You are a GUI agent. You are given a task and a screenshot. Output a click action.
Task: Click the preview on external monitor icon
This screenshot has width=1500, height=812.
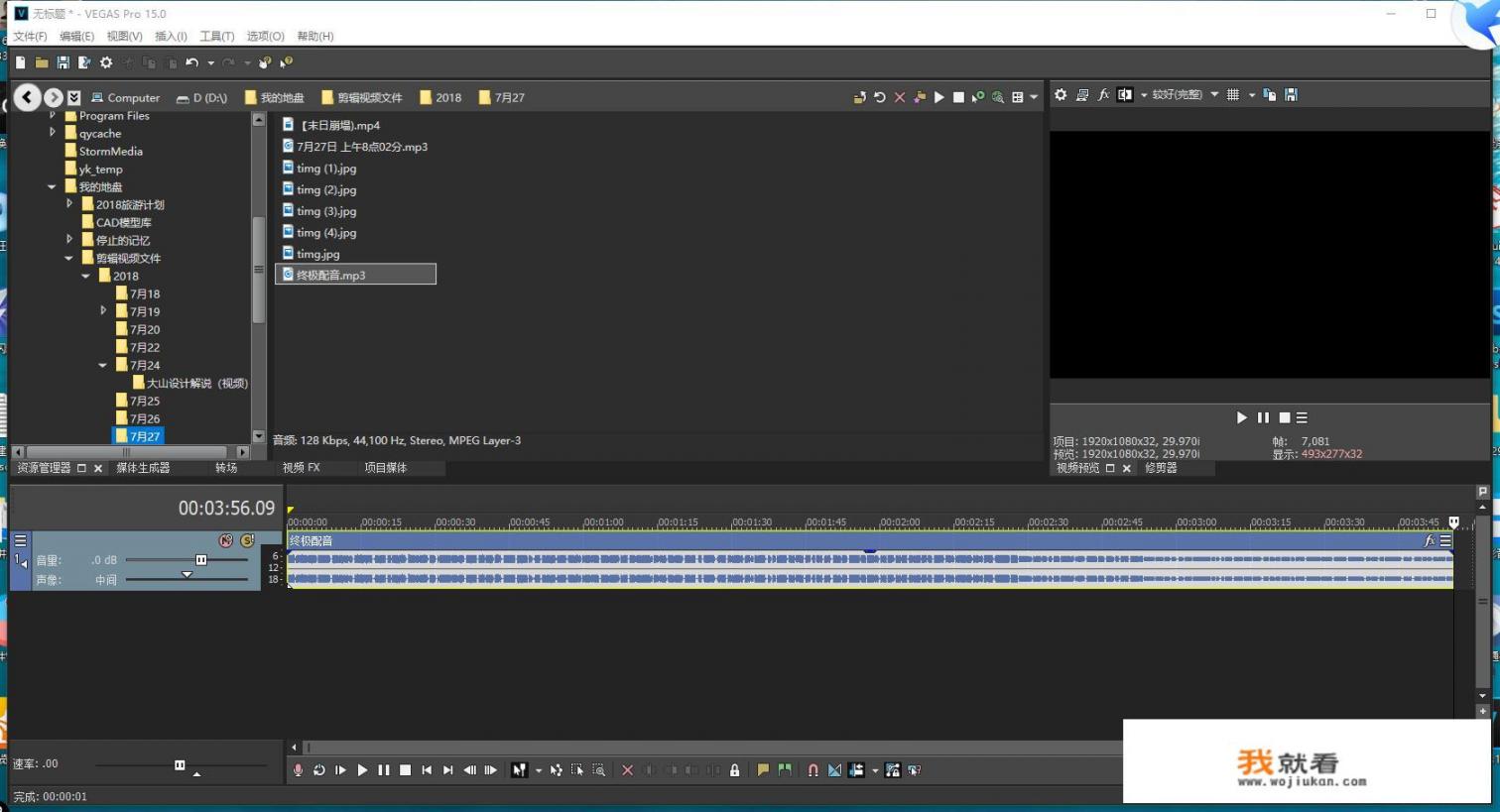(x=1082, y=95)
